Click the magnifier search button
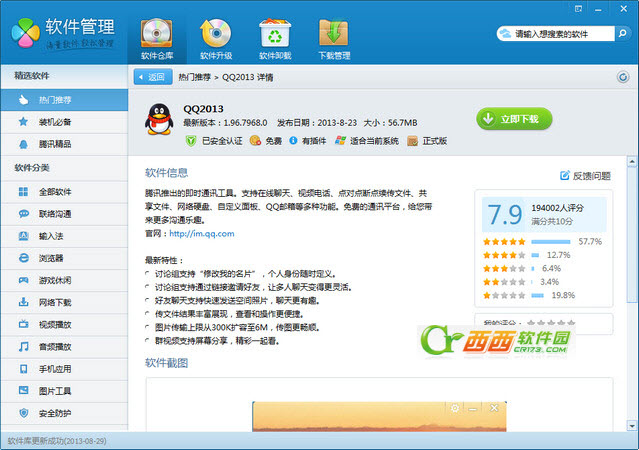 (622, 33)
